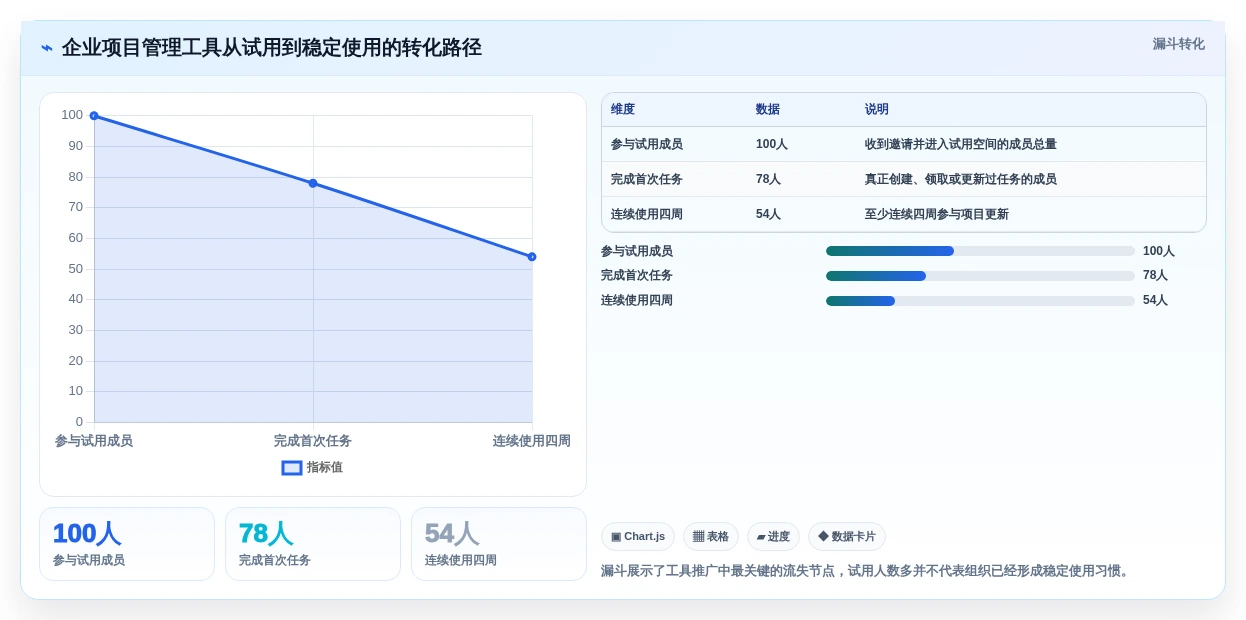Select the chart data point for 连续使用四周
Viewport: 1246px width, 620px height.
click(x=532, y=257)
